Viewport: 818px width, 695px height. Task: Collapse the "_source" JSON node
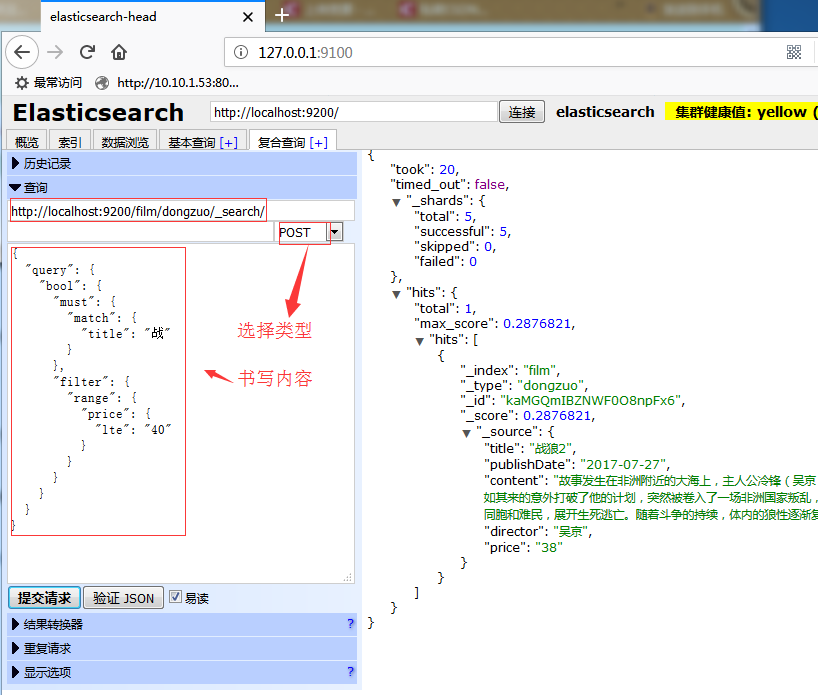(x=467, y=433)
